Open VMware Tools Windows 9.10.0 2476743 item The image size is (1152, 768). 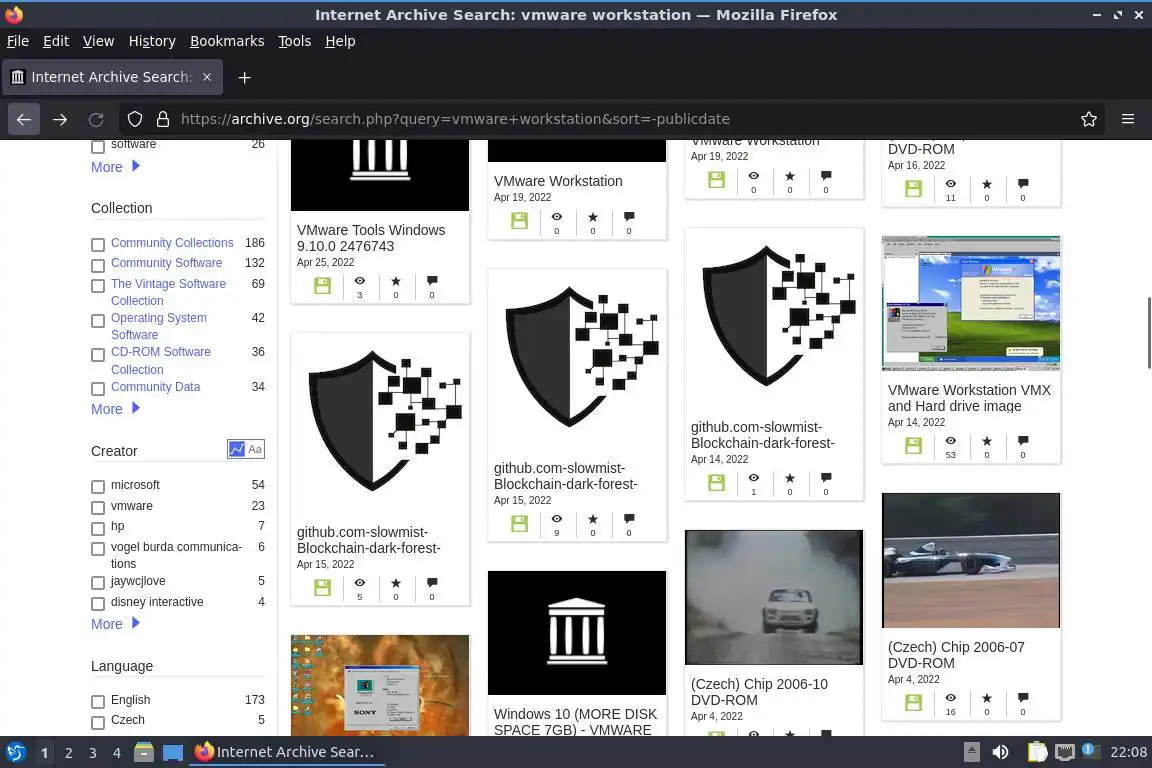coord(371,238)
